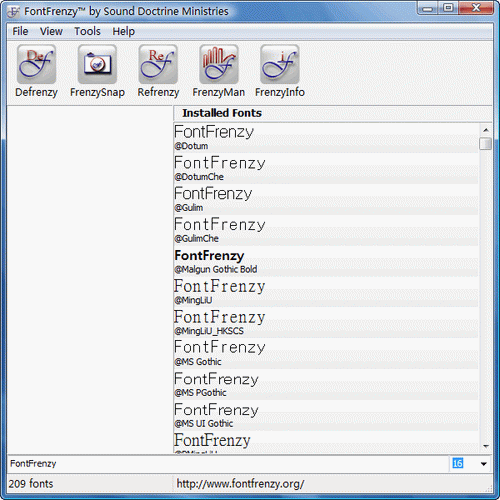Viewport: 500px width, 500px height.
Task: Click the scrollbar down arrow
Action: tap(486, 446)
